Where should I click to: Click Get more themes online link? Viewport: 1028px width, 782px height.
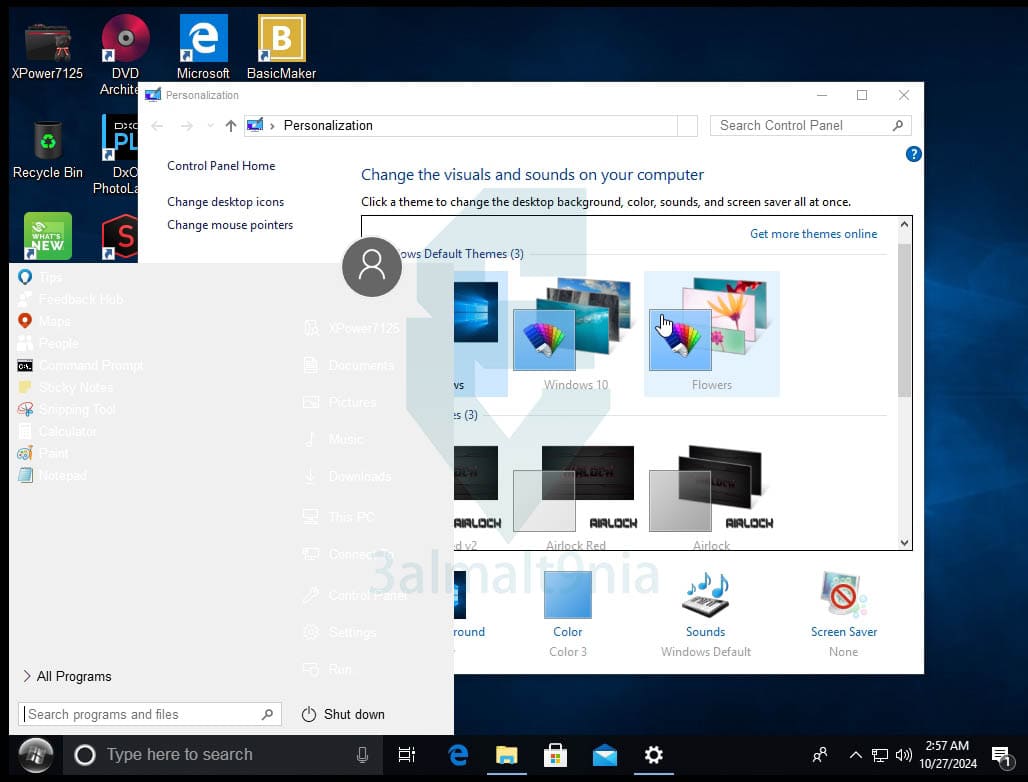coord(814,234)
